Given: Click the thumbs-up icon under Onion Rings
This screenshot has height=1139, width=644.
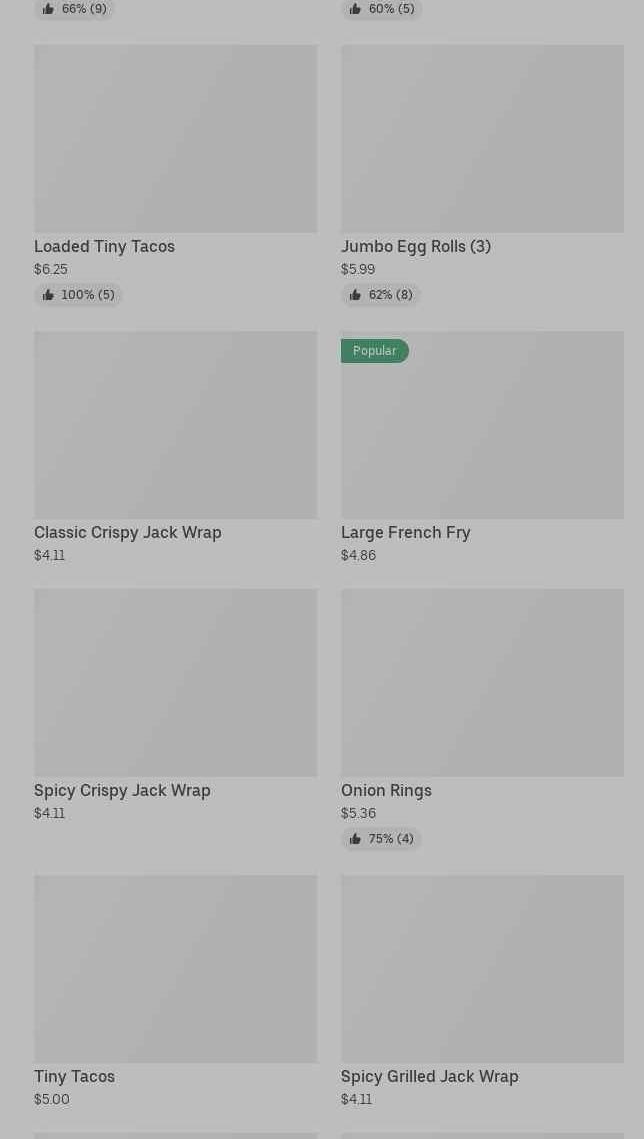Looking at the screenshot, I should pos(355,839).
